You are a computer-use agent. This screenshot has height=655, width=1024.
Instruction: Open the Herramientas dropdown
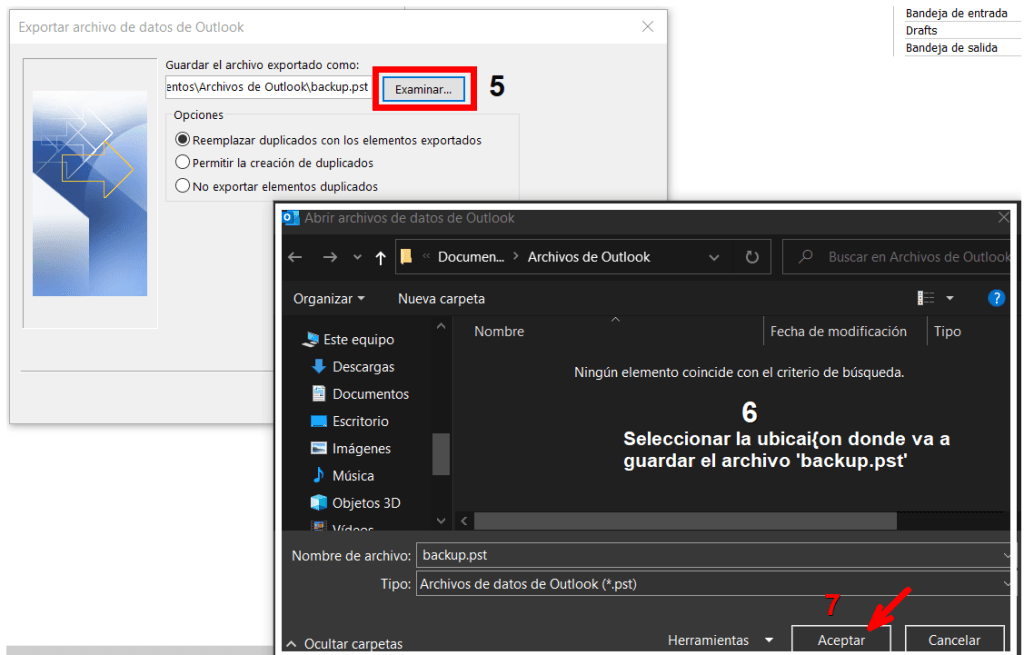click(x=720, y=641)
